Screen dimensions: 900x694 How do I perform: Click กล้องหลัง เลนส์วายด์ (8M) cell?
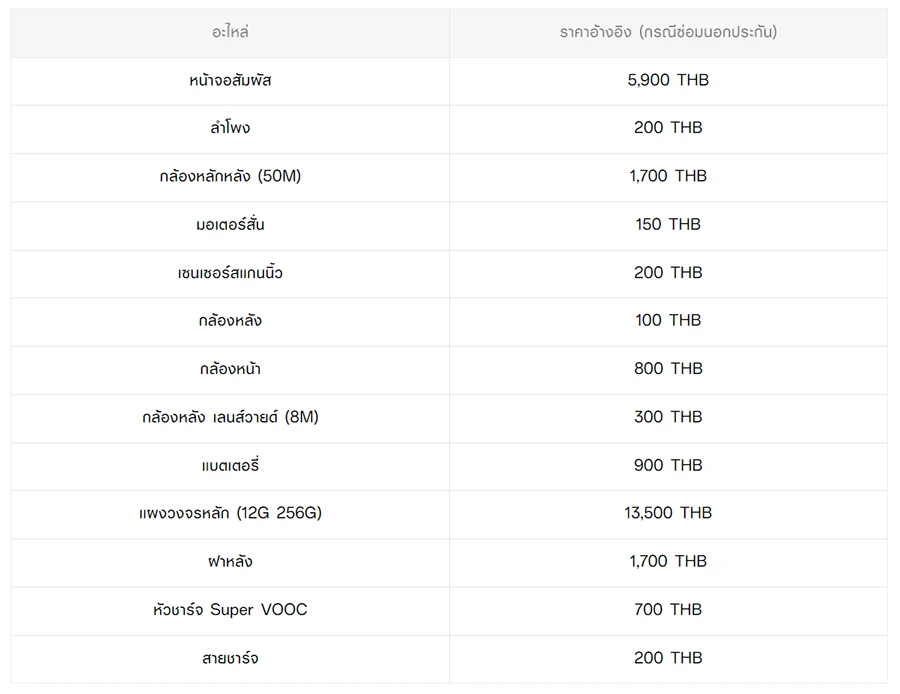230,417
